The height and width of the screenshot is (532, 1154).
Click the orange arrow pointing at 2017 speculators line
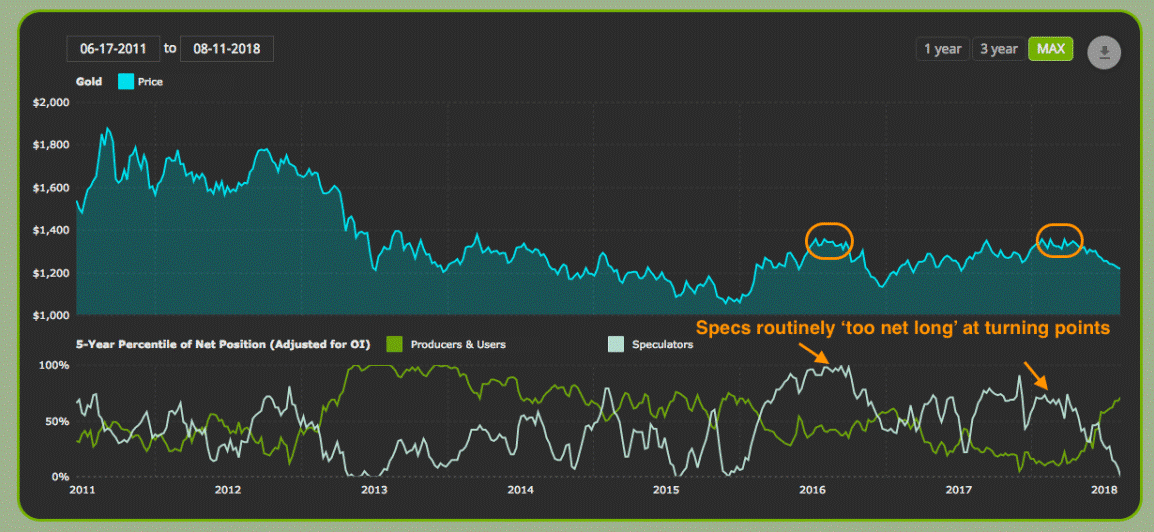click(x=1036, y=375)
